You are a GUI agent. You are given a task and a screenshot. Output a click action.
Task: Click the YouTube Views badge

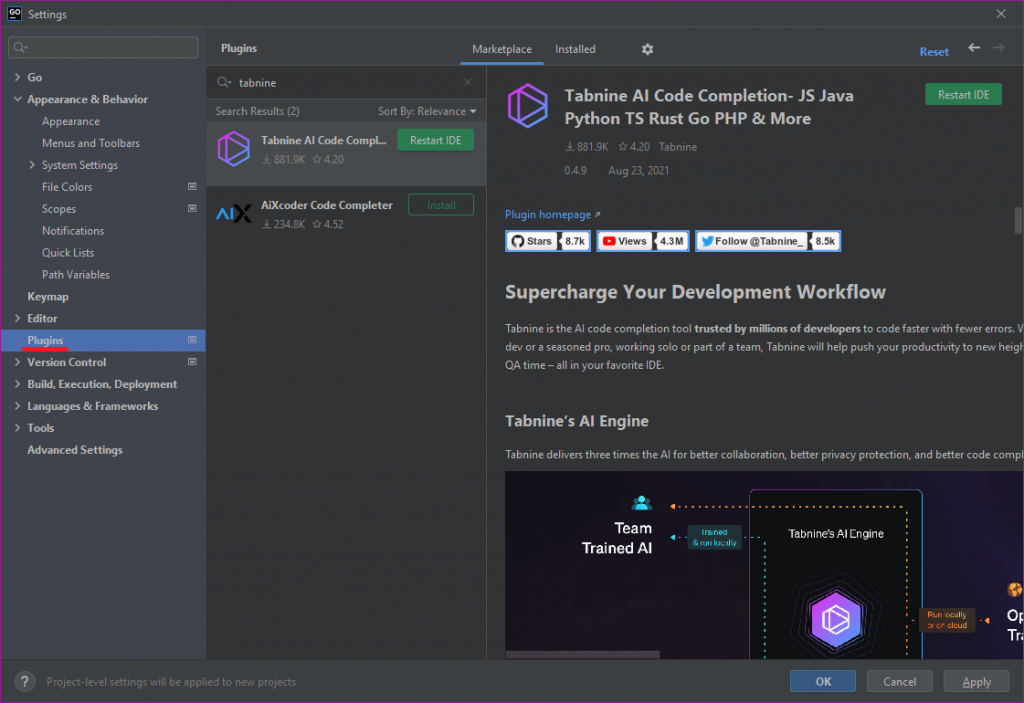[642, 241]
